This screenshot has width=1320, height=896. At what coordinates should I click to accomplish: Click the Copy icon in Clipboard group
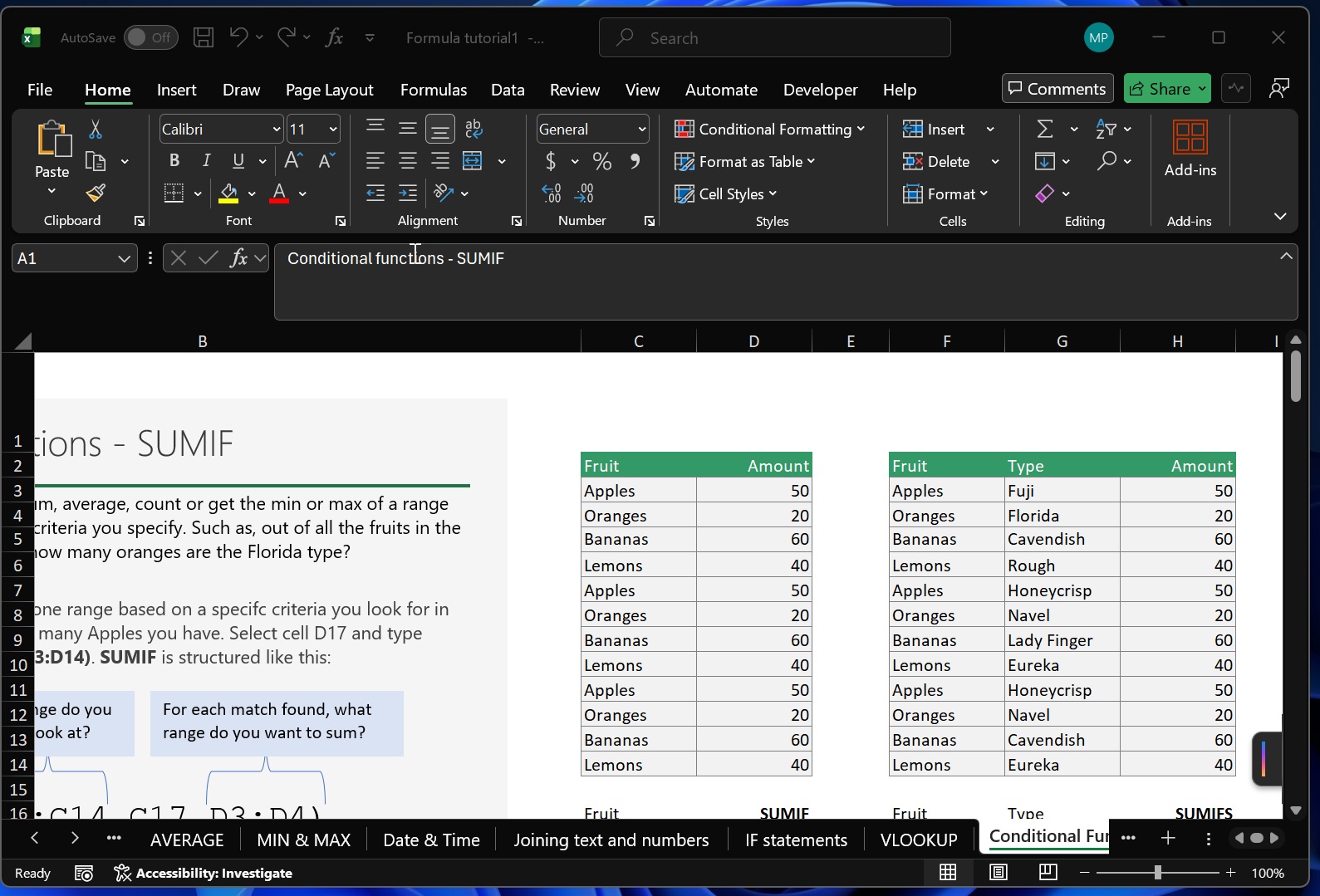(x=96, y=161)
